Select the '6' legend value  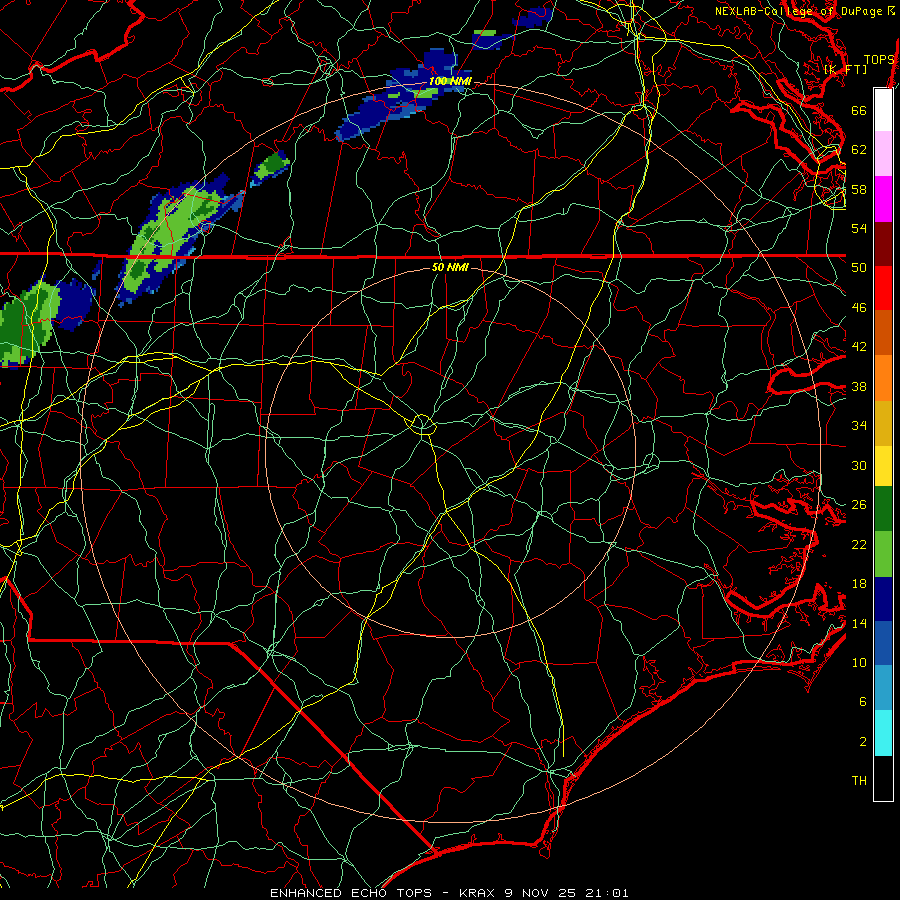[863, 701]
